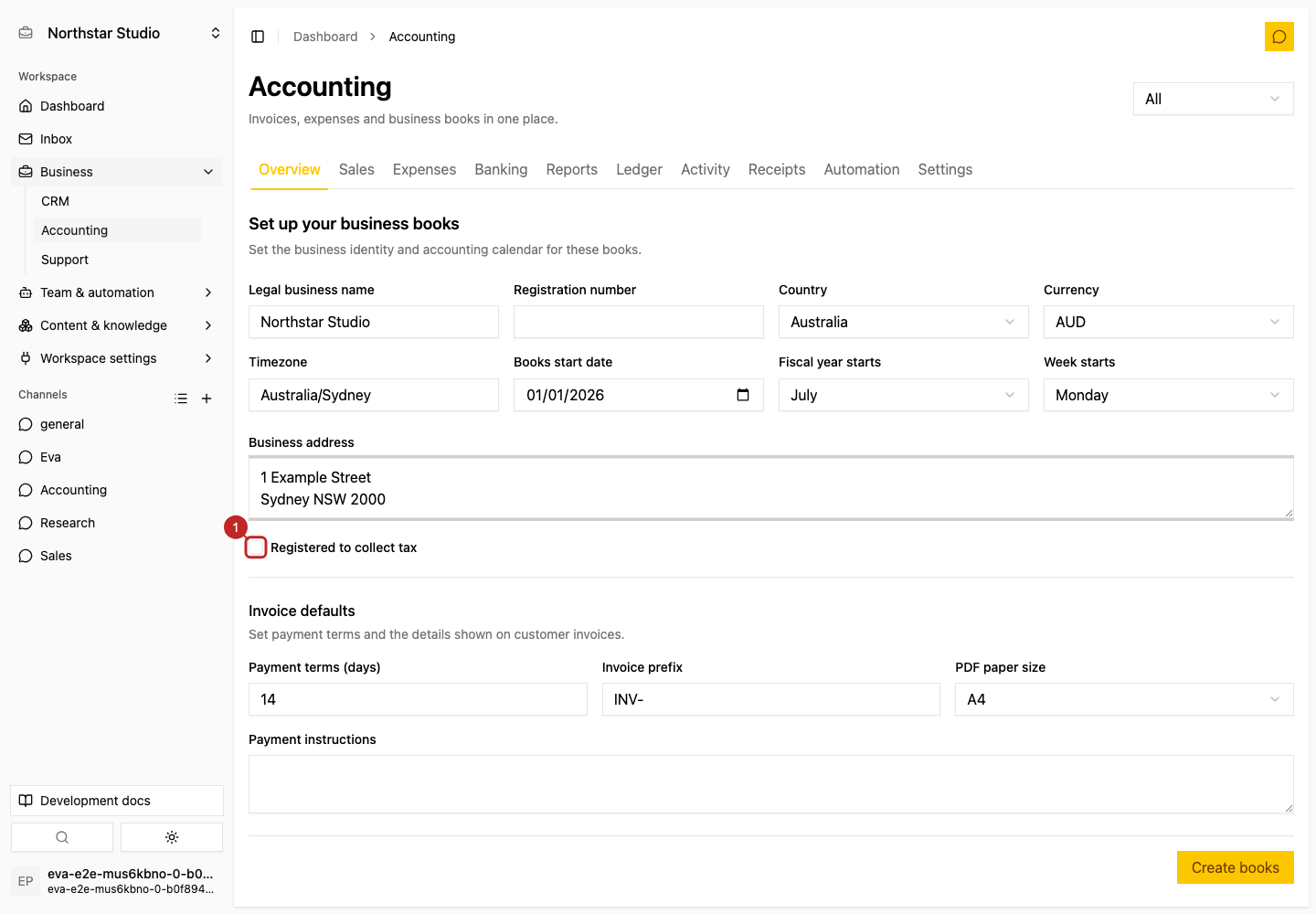Click the general channel bubble icon
This screenshot has height=914, width=1316.
coord(26,424)
